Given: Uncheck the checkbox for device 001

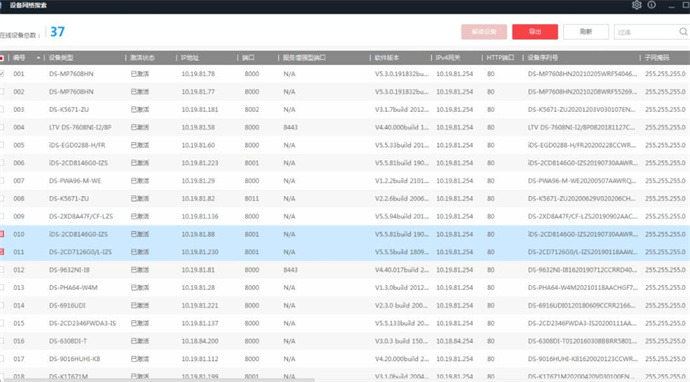Looking at the screenshot, I should pyautogui.click(x=2, y=74).
